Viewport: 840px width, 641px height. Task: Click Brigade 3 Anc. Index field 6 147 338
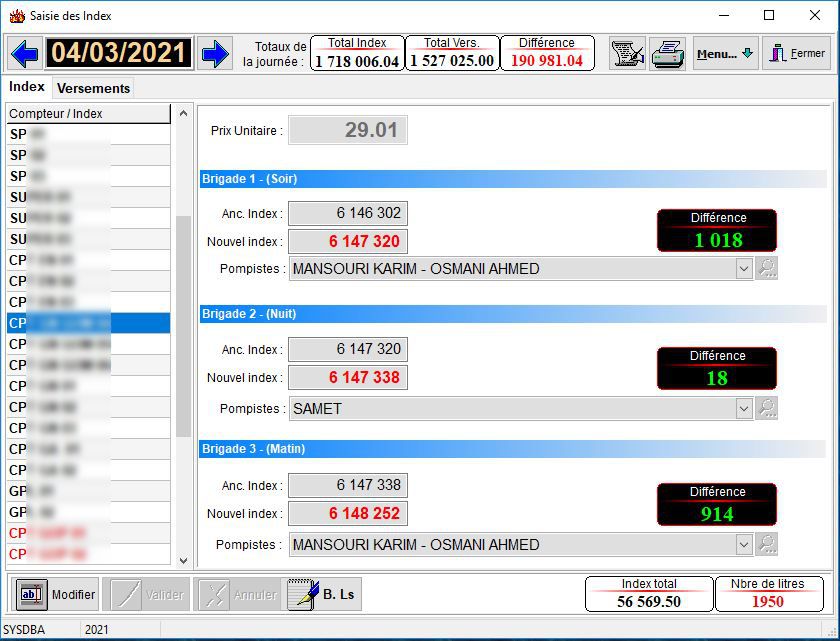coord(348,485)
